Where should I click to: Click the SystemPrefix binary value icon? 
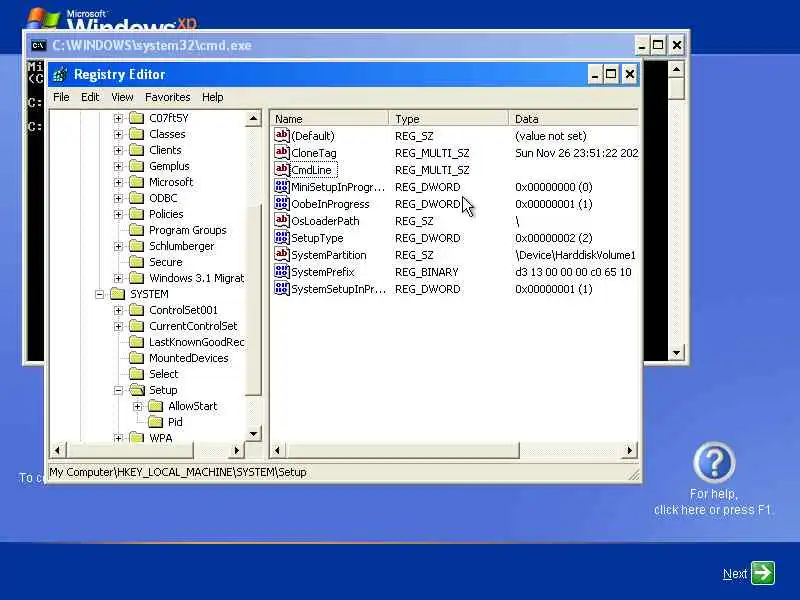click(282, 271)
